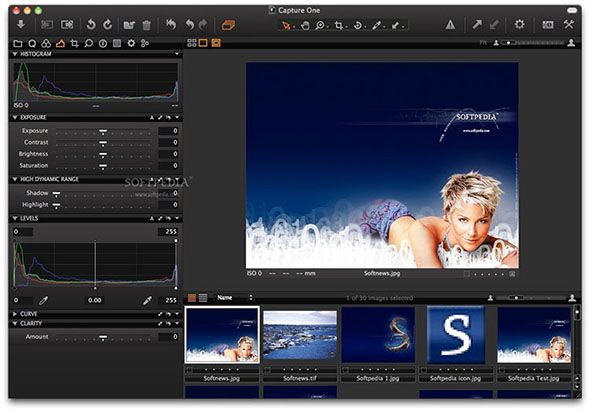This screenshot has width=590, height=411.
Task: Click the Import images down-arrow icon
Action: coord(21,25)
